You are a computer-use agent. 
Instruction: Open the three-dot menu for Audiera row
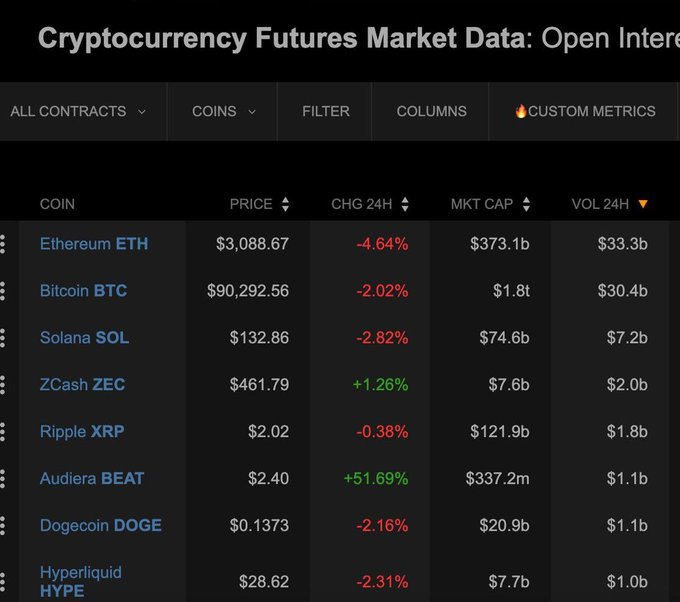coord(3,479)
